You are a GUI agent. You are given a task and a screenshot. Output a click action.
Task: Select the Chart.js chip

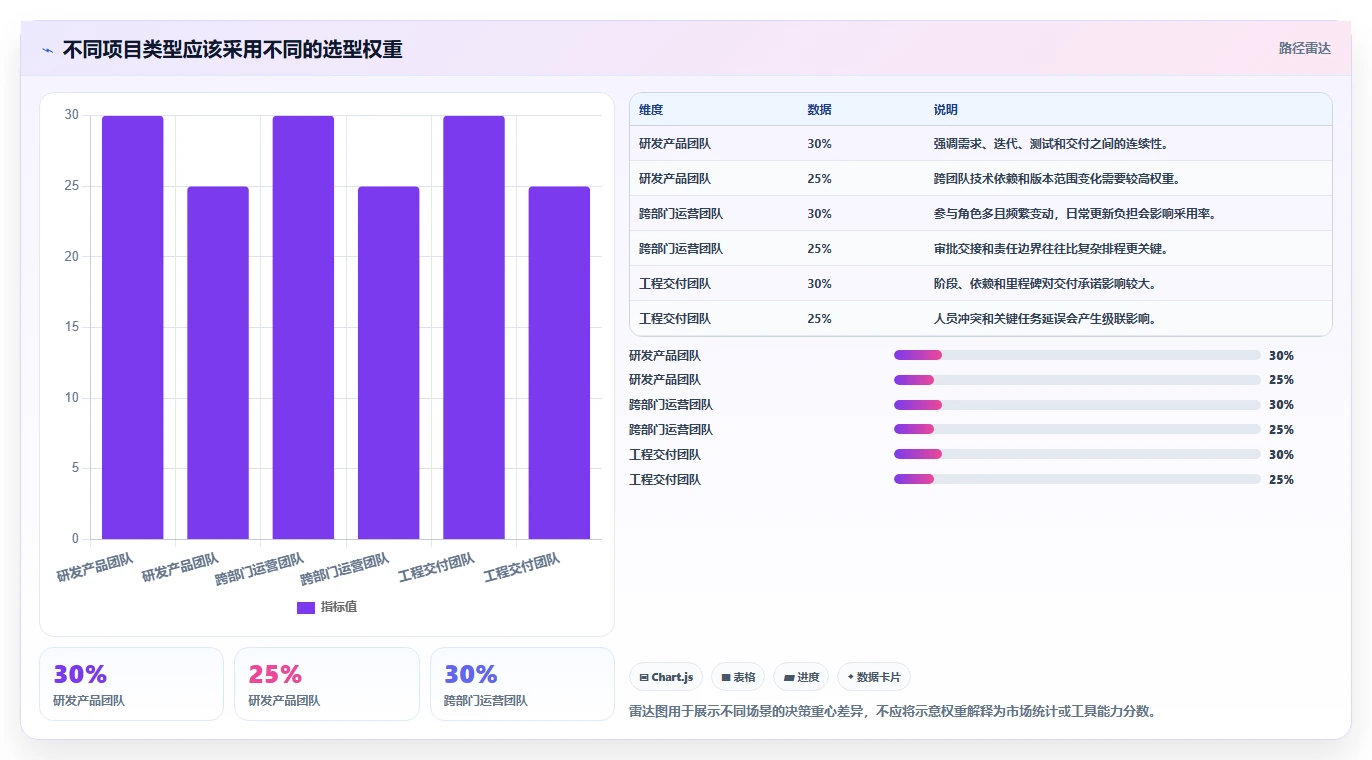(x=666, y=677)
